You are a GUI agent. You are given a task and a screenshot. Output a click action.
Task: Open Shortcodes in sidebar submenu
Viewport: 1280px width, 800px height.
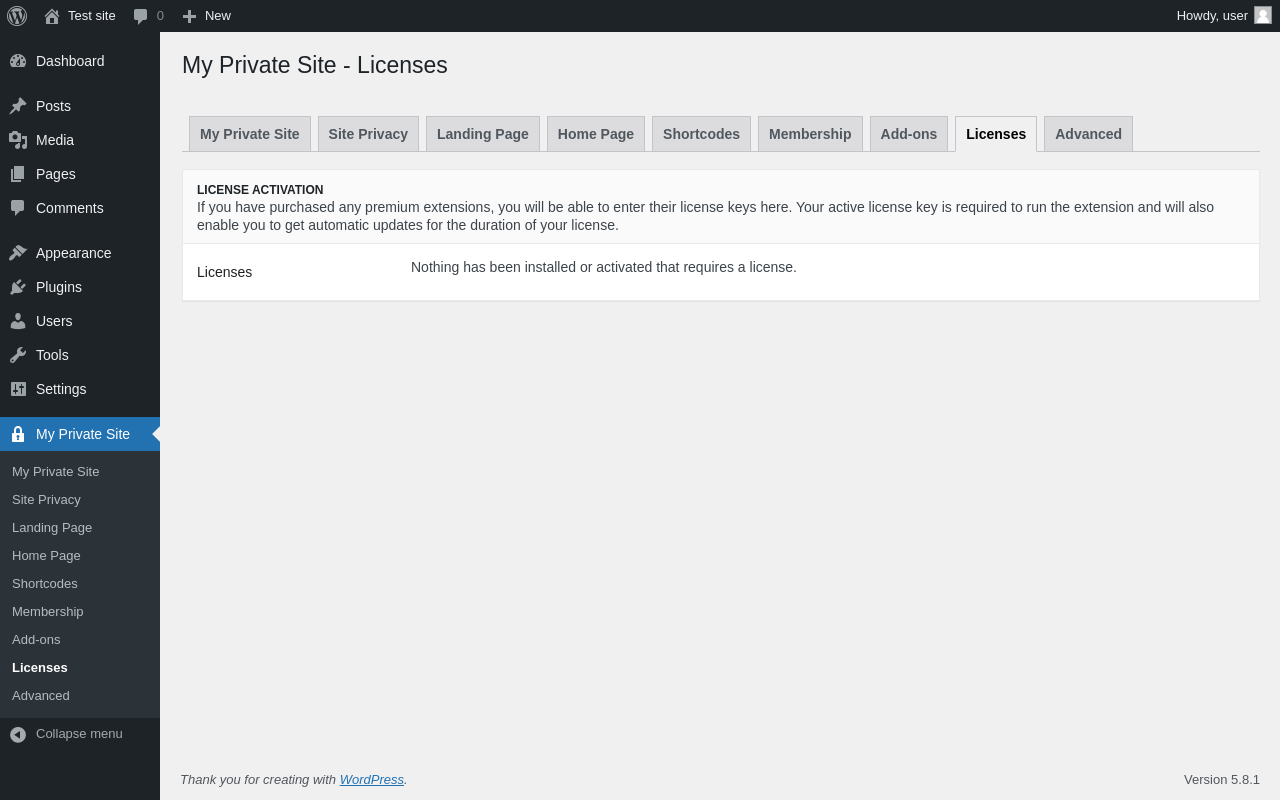45,583
